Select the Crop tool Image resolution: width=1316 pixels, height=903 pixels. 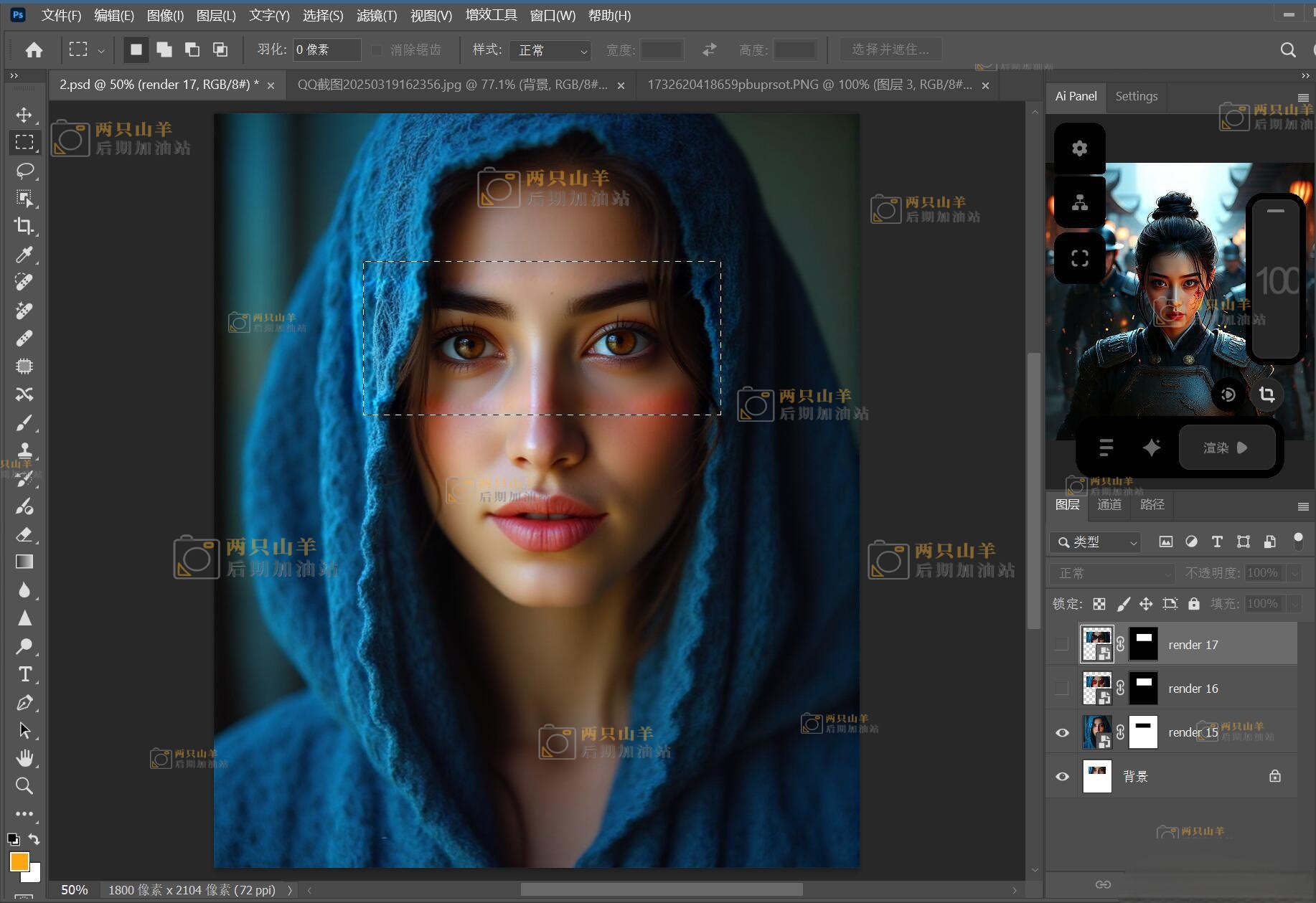coord(24,227)
